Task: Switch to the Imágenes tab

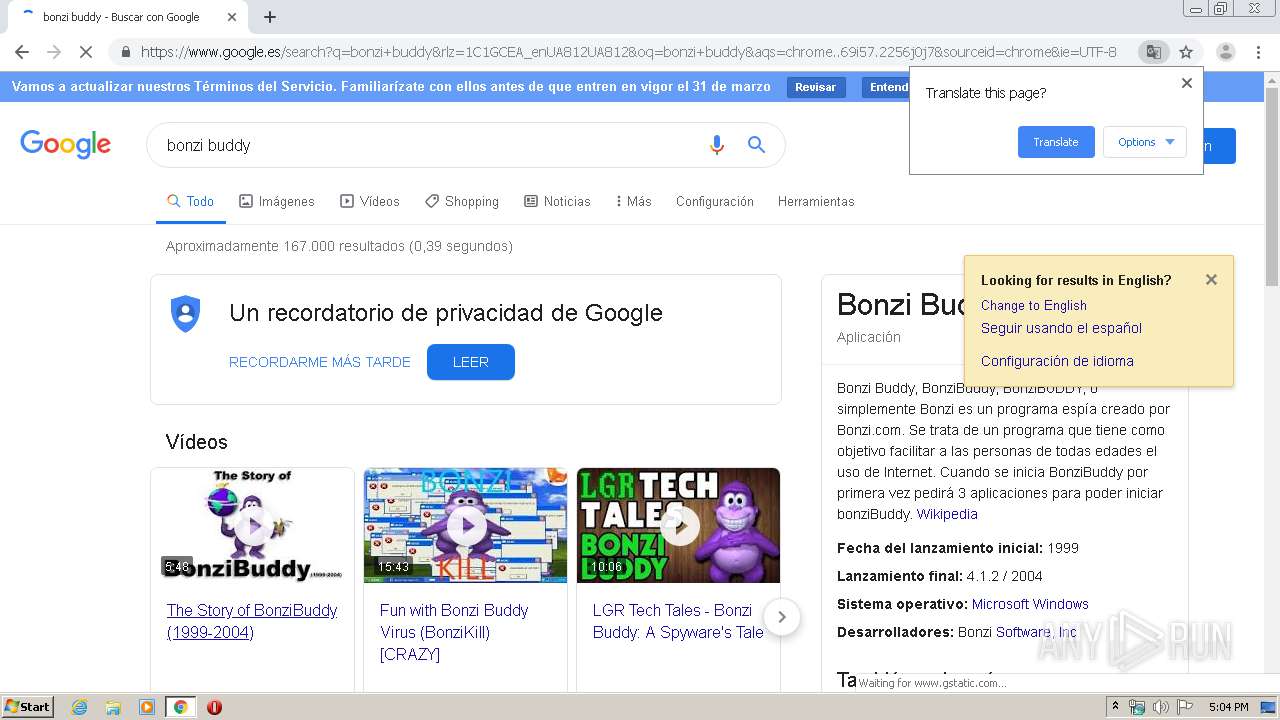Action: (277, 201)
